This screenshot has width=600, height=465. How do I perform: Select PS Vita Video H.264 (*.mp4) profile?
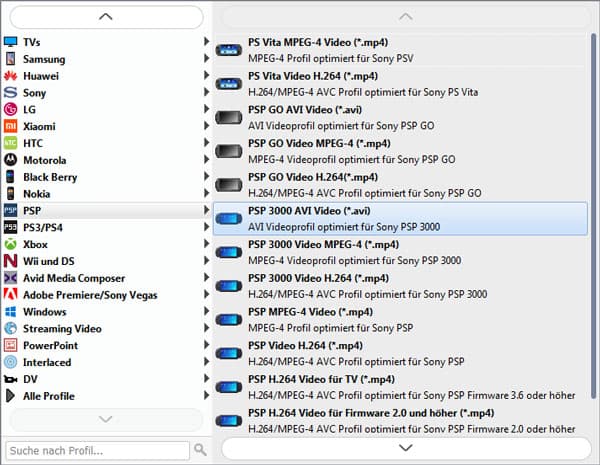click(401, 84)
